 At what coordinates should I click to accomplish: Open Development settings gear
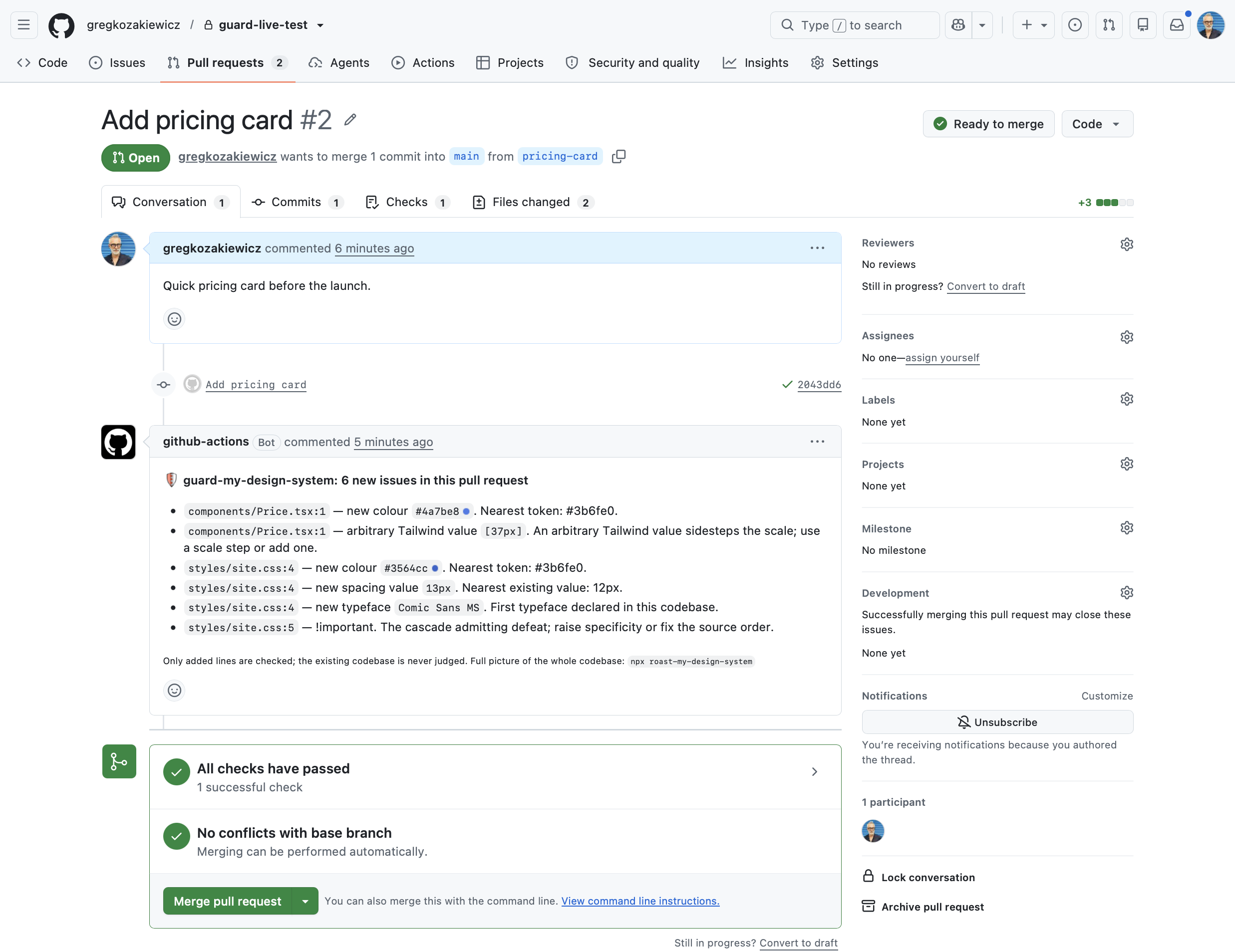click(1127, 592)
